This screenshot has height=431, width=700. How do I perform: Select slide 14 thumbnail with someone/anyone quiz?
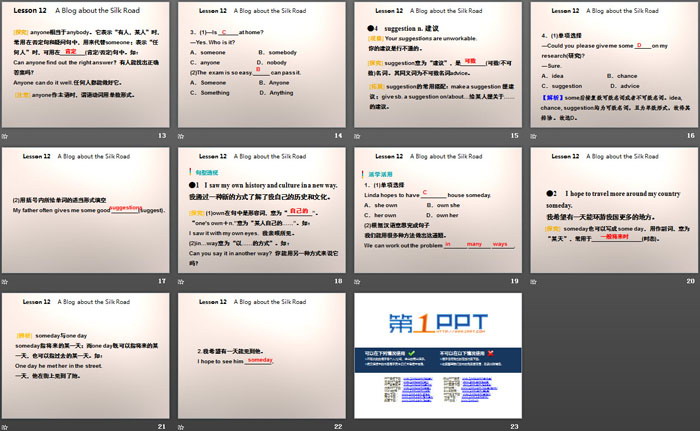coord(262,65)
